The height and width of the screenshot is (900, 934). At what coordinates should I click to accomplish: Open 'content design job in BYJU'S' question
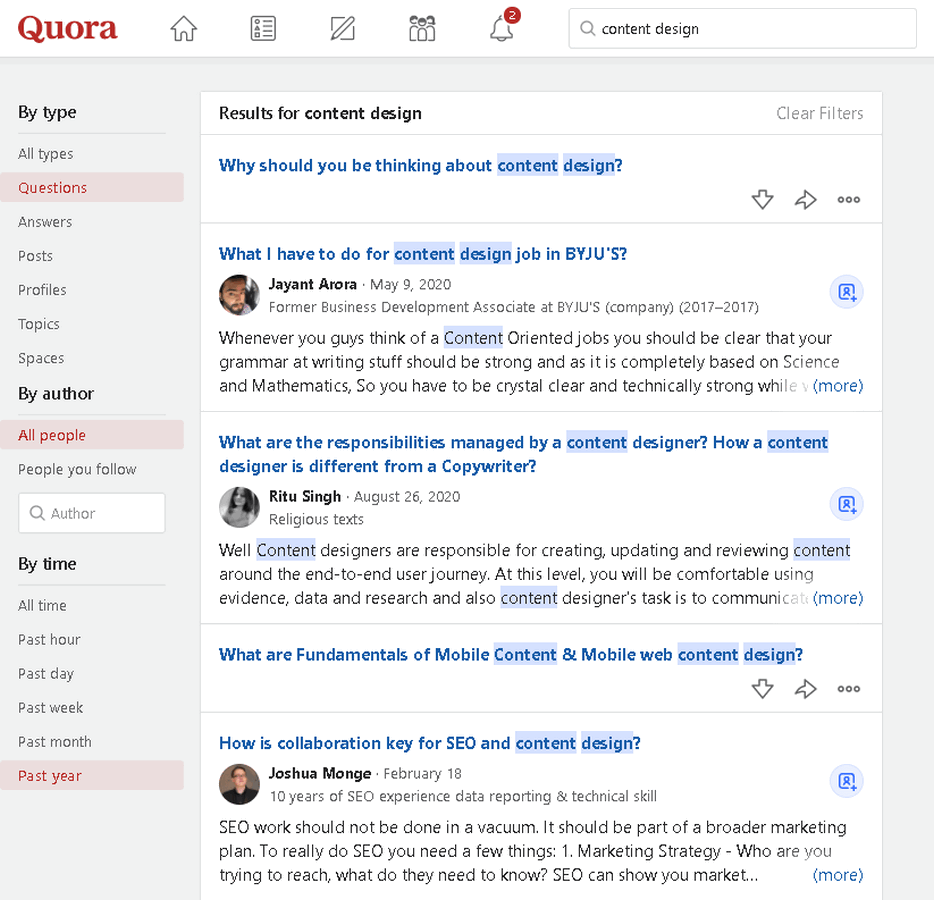423,254
